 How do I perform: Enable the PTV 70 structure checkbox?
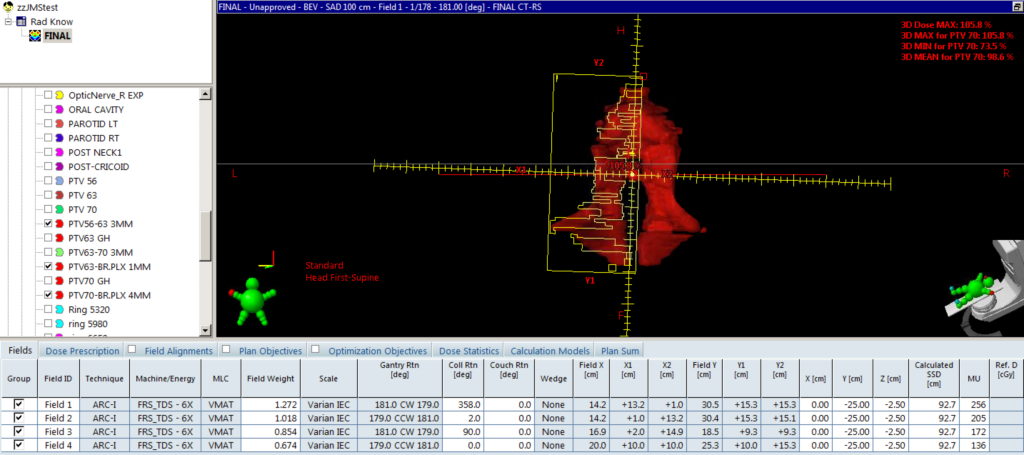click(47, 210)
